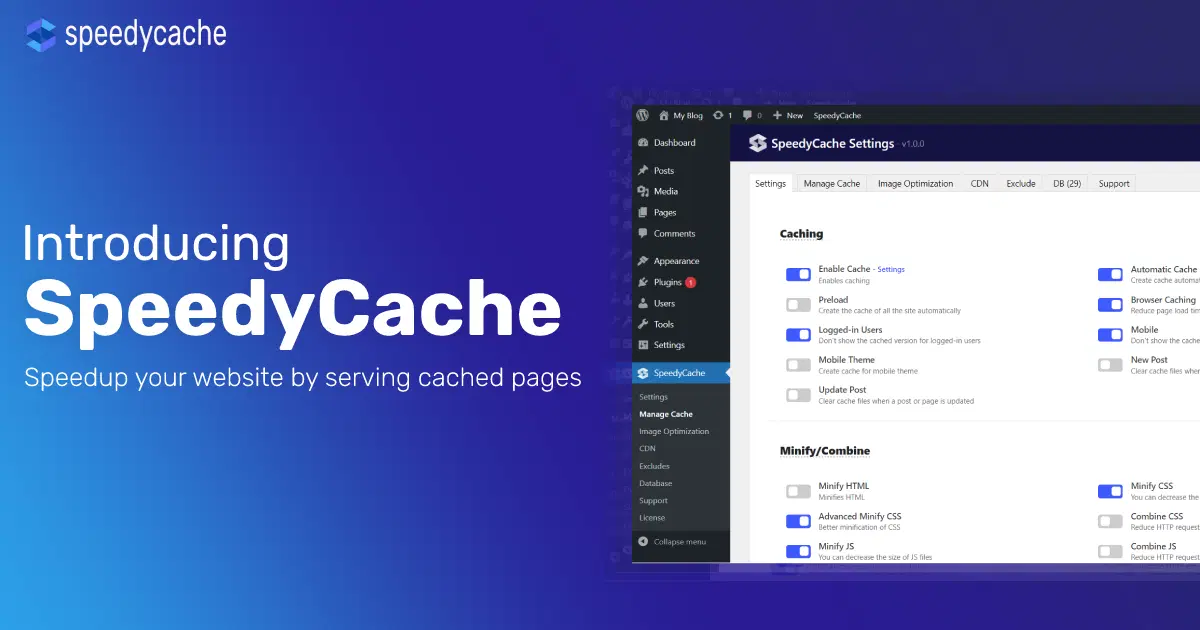
Task: Toggle the Logged-in Users switch
Action: coord(798,335)
